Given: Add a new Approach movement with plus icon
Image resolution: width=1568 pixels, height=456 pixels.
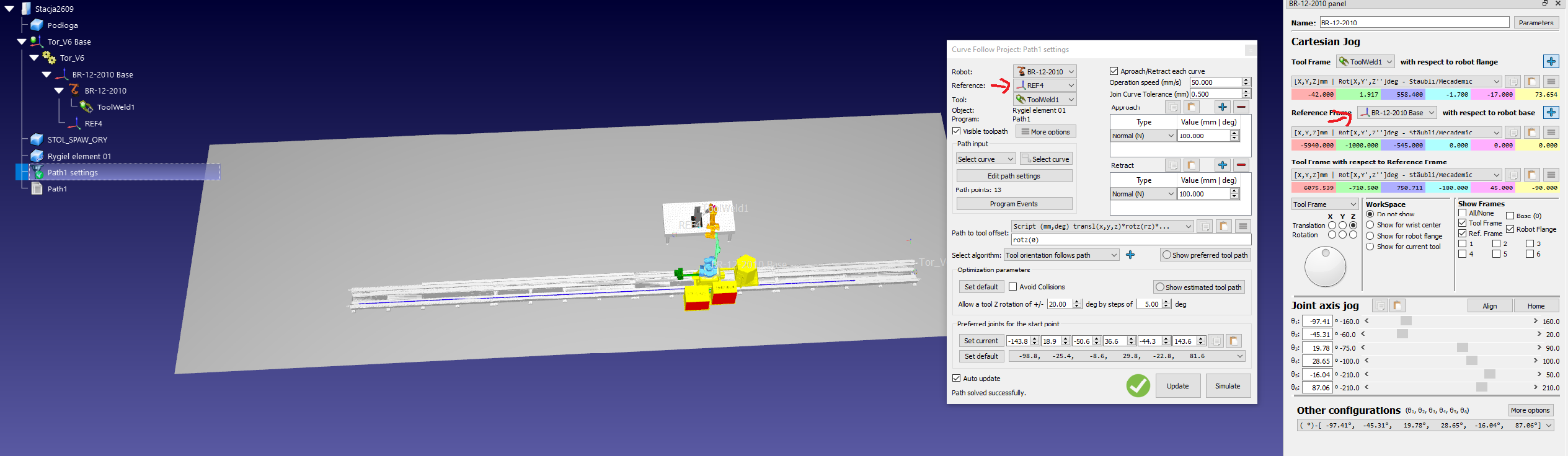Looking at the screenshot, I should [x=1222, y=107].
